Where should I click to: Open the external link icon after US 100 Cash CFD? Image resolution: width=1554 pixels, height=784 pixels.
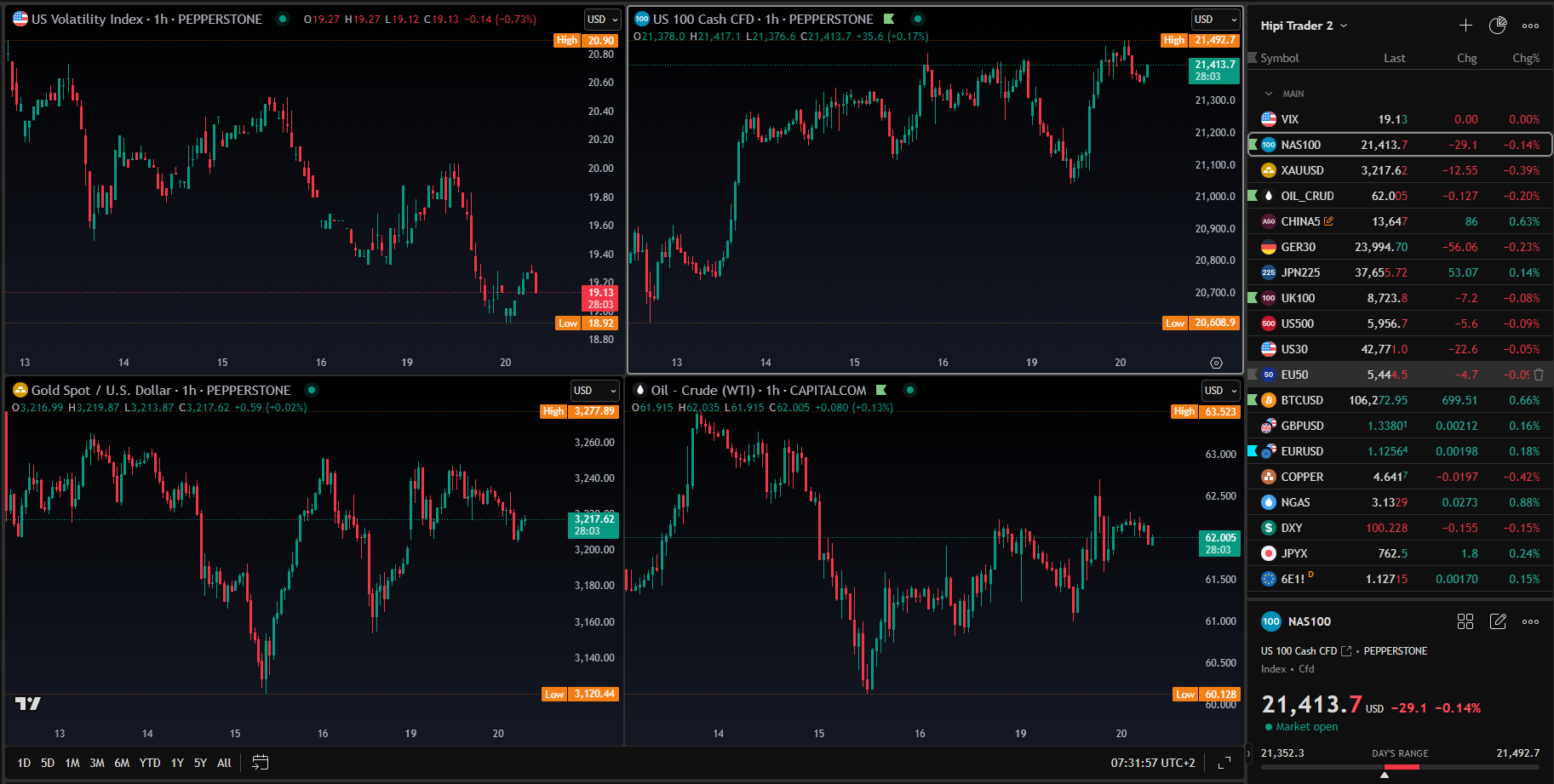tap(1346, 651)
